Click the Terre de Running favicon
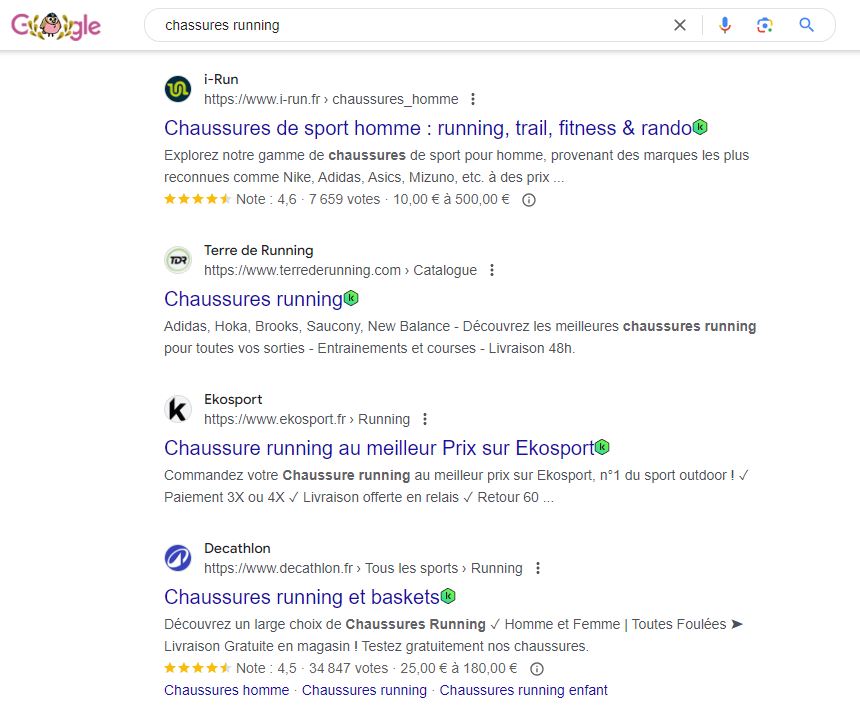The image size is (860, 721). click(x=178, y=260)
